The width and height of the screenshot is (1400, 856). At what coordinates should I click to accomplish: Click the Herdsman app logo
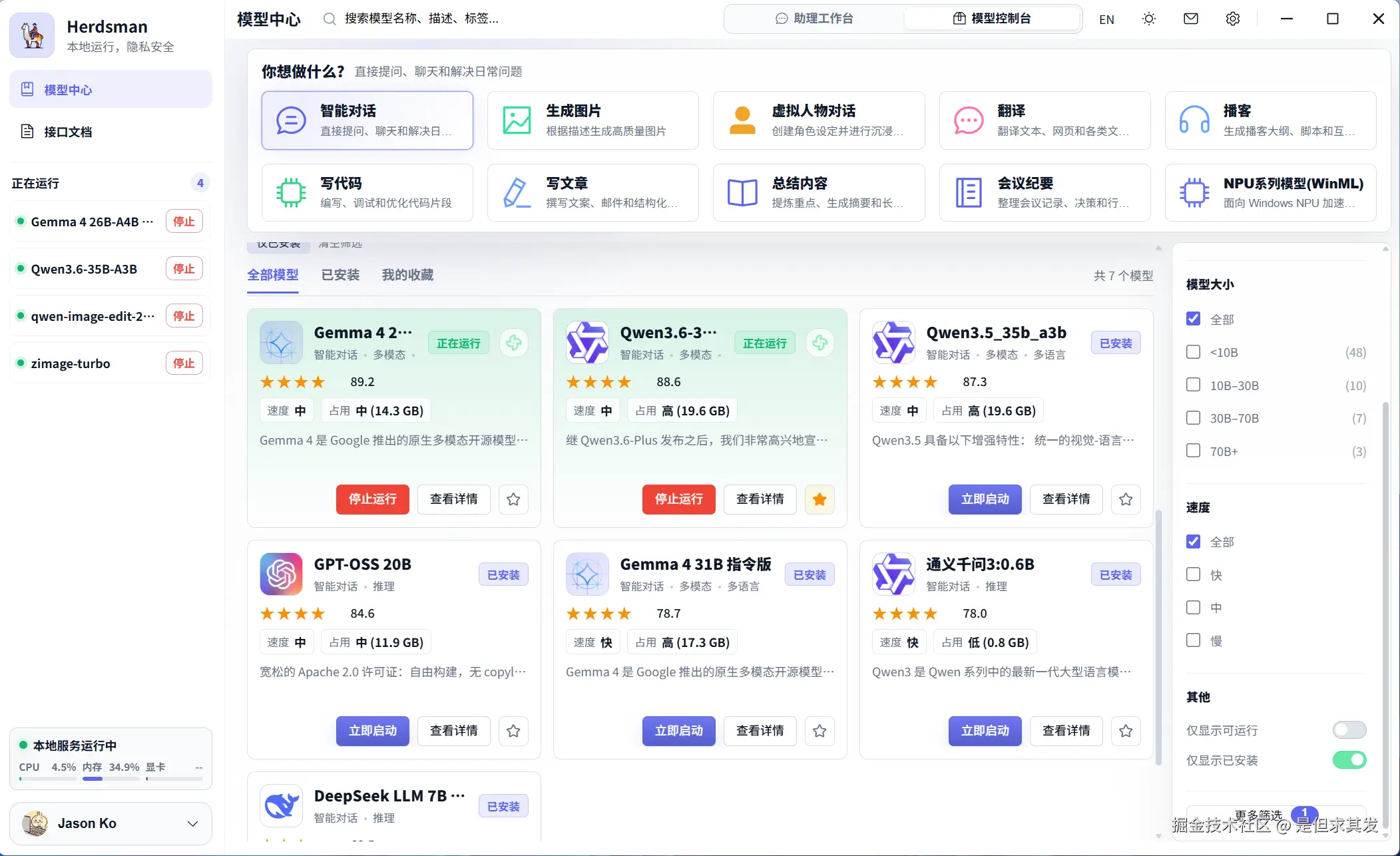pyautogui.click(x=32, y=35)
